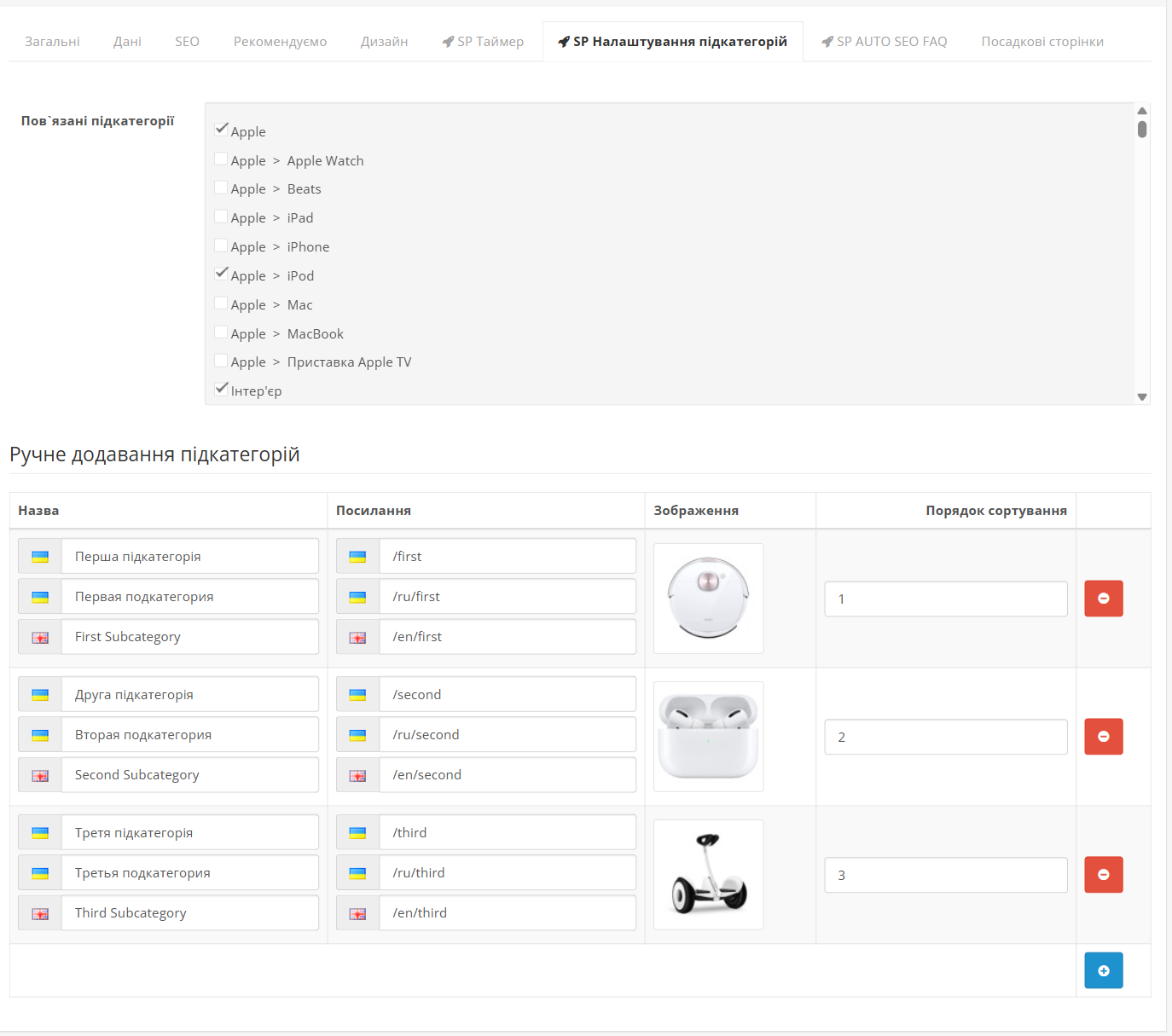This screenshot has width=1172, height=1036.
Task: Enable the Apple > iPad checkbox
Action: tap(221, 217)
